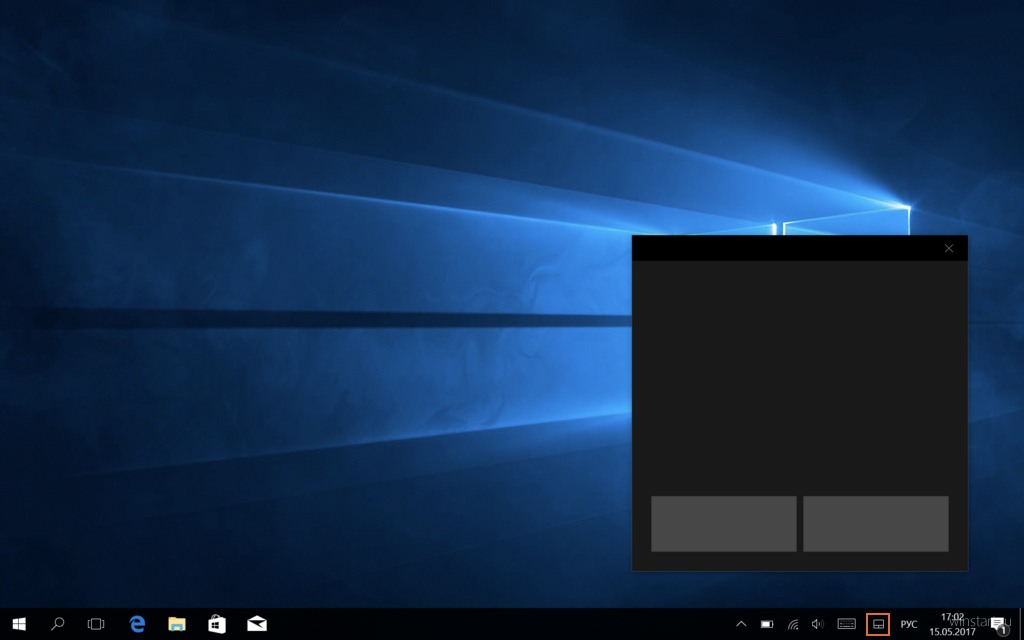
Task: Toggle the virtual touchpad tray icon
Action: click(878, 624)
